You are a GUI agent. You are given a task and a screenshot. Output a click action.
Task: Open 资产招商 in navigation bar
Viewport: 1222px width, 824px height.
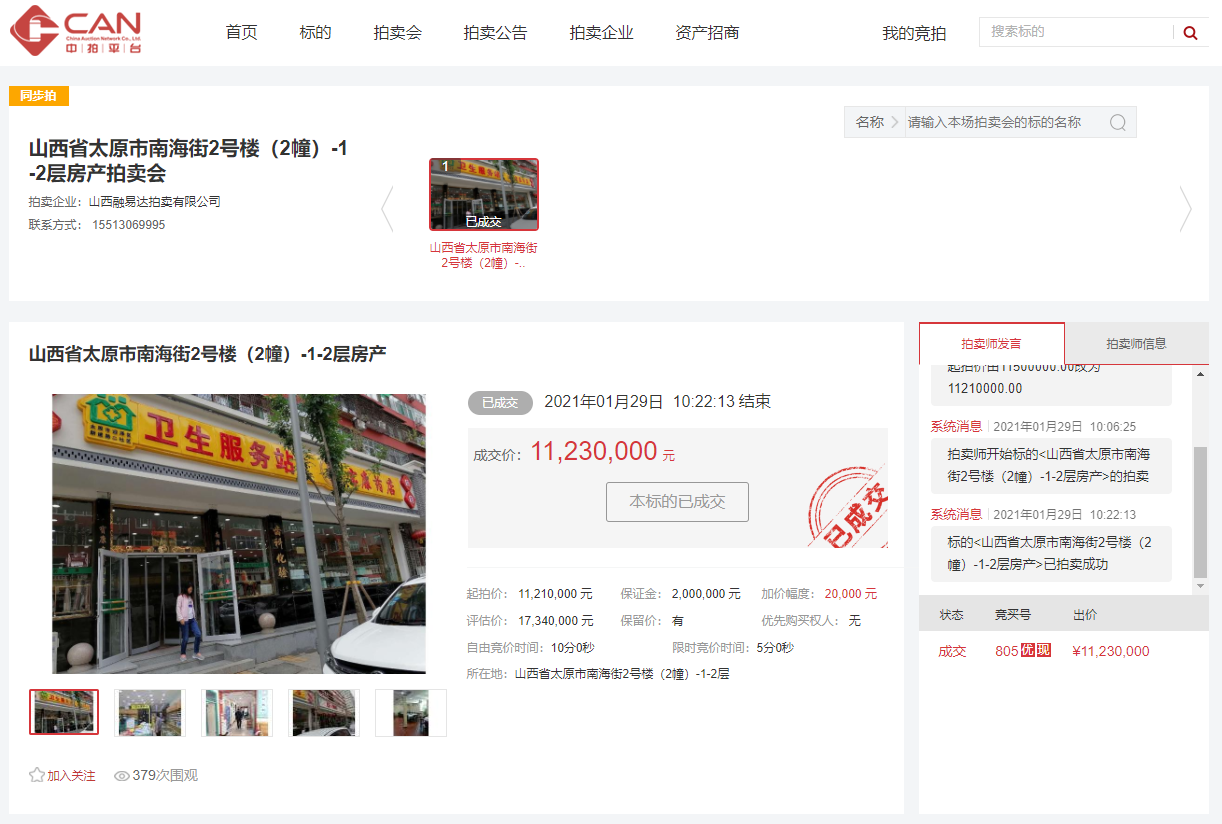tap(707, 32)
